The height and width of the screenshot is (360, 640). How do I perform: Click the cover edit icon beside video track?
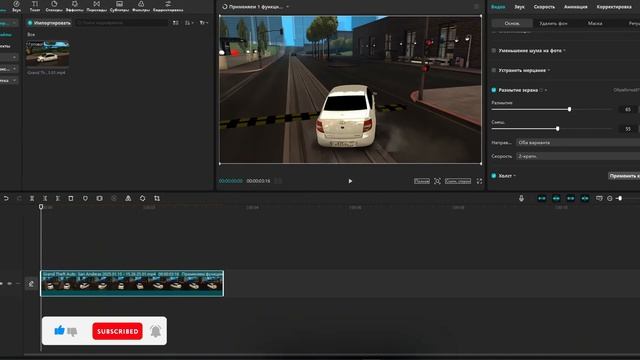click(31, 283)
